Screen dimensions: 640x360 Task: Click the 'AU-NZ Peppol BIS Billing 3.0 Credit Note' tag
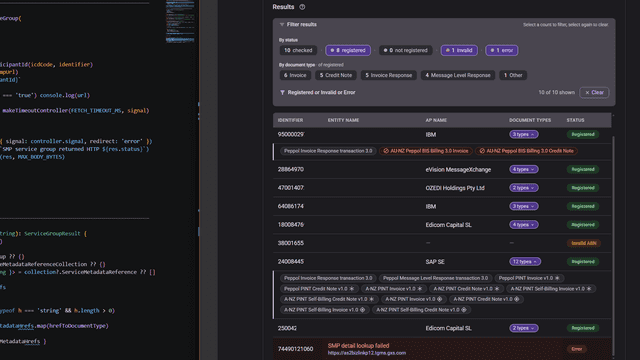coord(526,151)
